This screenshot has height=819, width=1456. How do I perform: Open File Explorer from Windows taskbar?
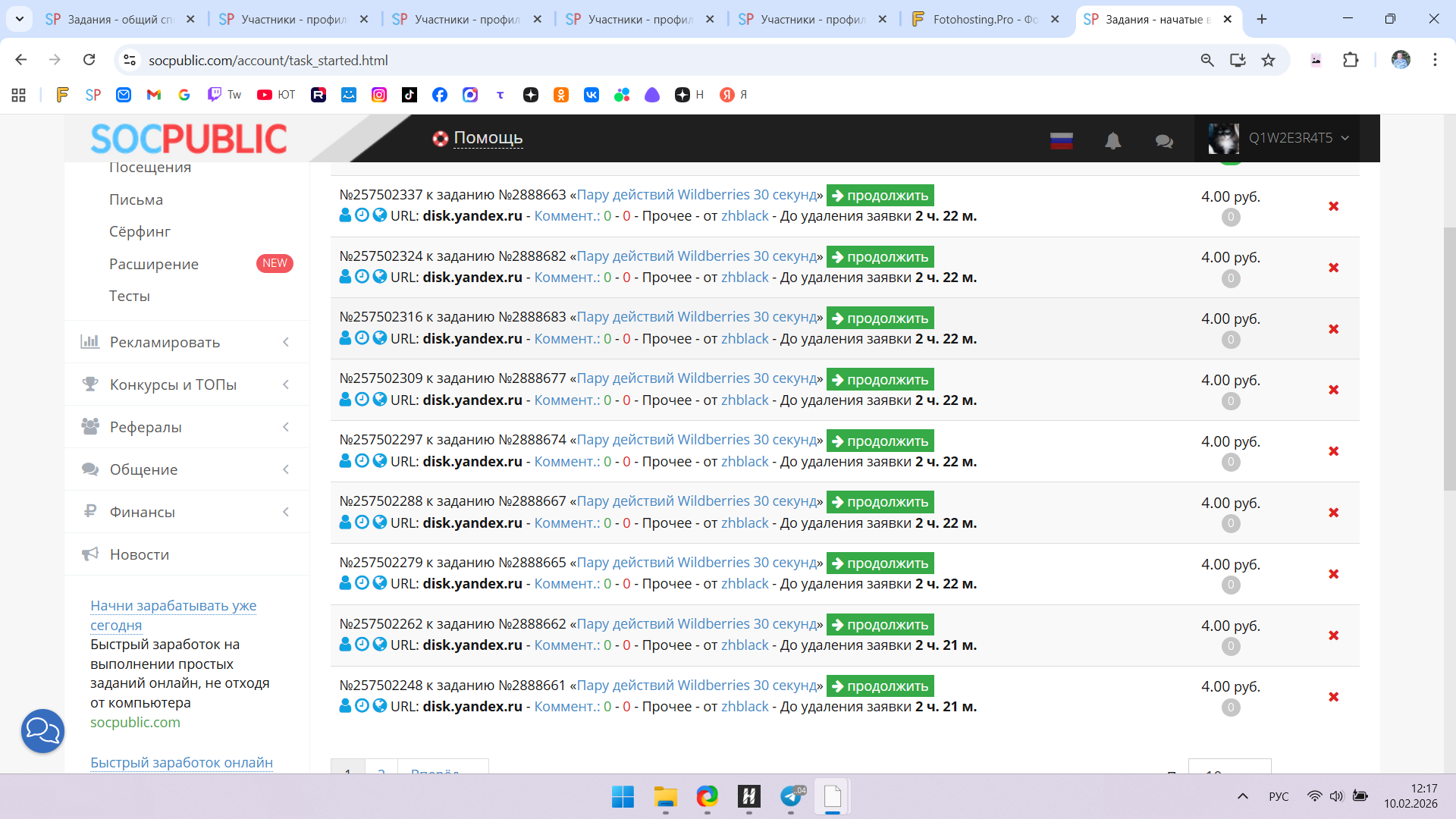(x=665, y=797)
